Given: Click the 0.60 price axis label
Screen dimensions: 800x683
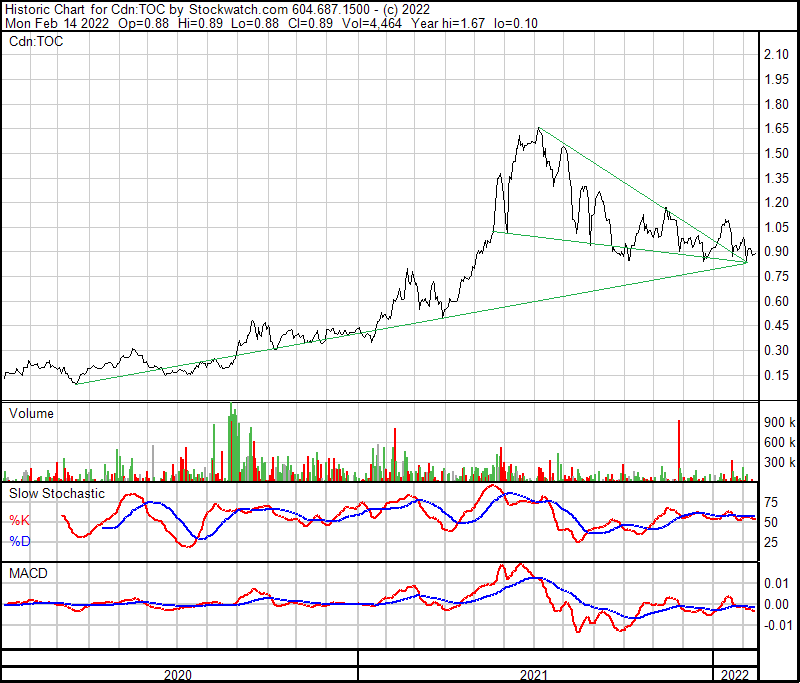Looking at the screenshot, I should 776,301.
